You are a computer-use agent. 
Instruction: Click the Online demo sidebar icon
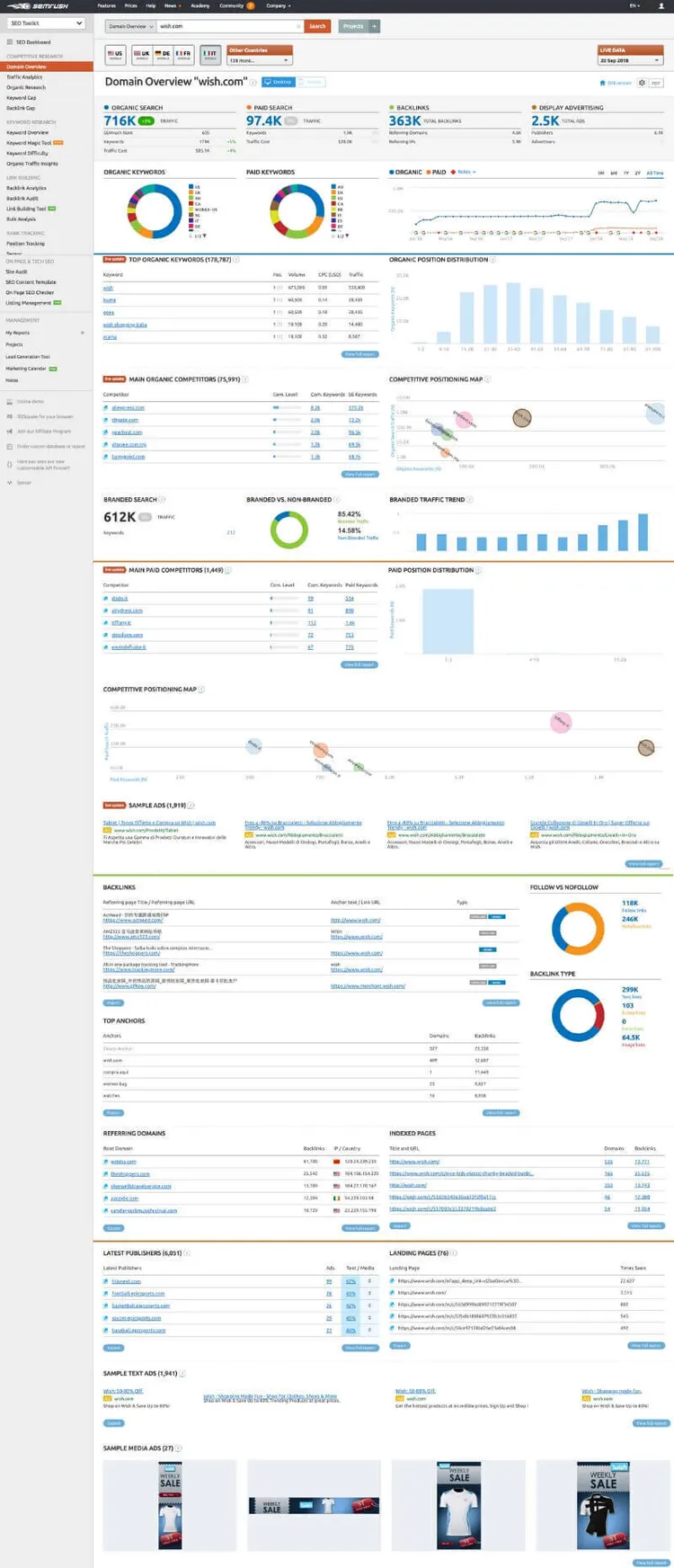coord(10,402)
